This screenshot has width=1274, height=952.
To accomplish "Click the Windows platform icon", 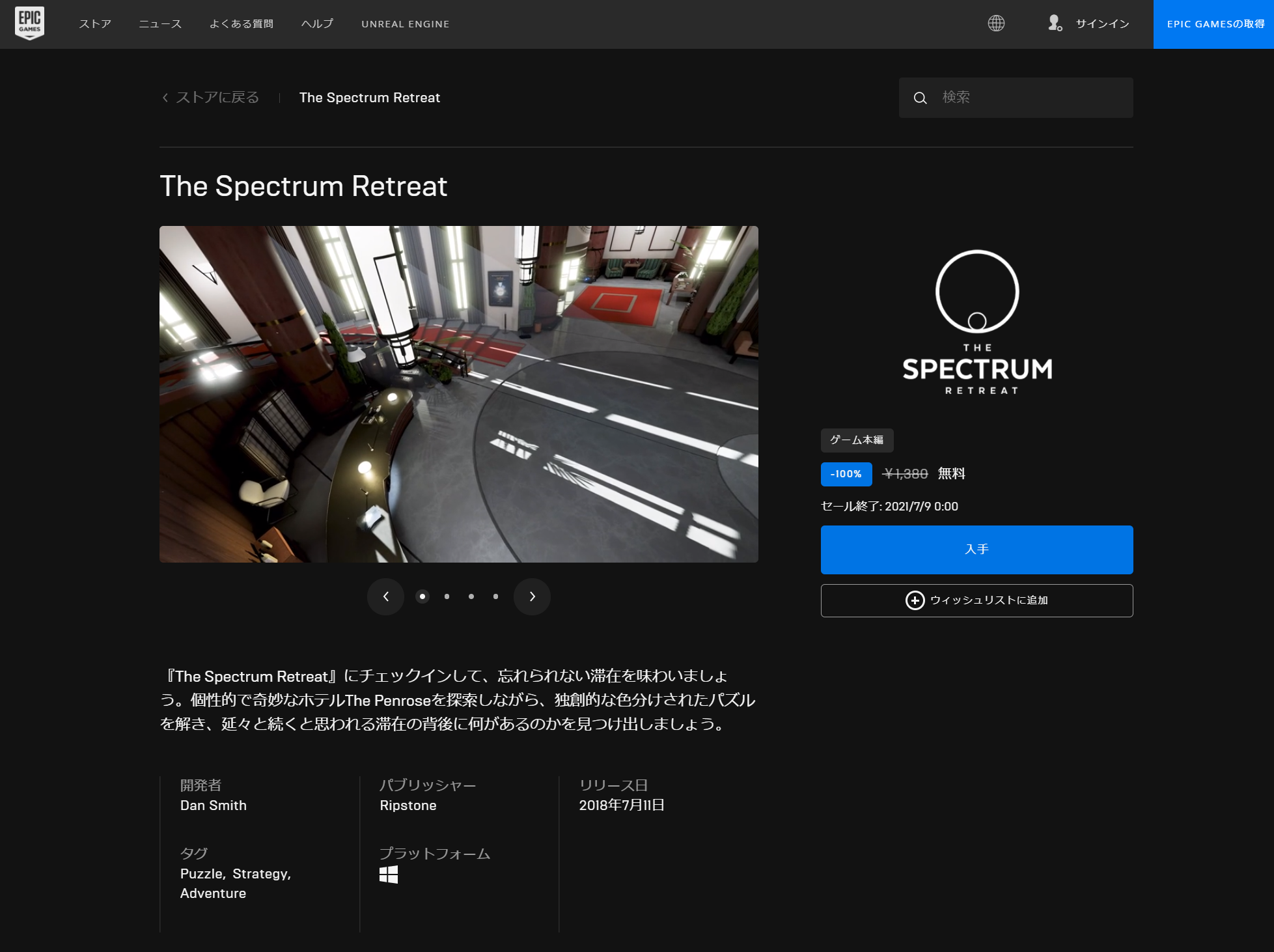I will click(389, 876).
